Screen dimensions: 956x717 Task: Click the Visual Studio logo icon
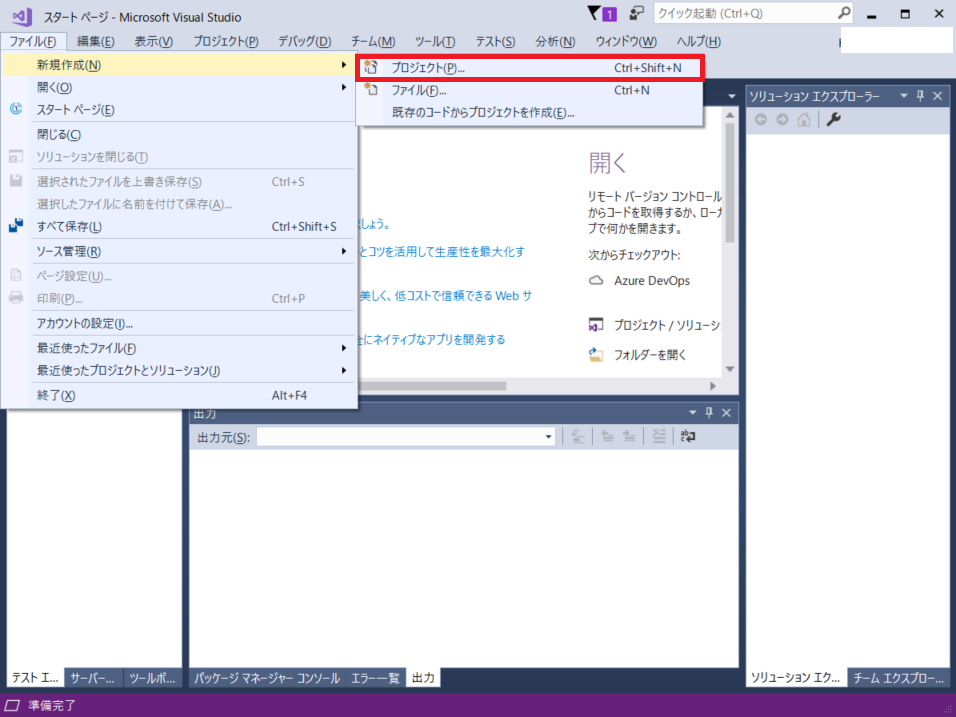click(22, 16)
